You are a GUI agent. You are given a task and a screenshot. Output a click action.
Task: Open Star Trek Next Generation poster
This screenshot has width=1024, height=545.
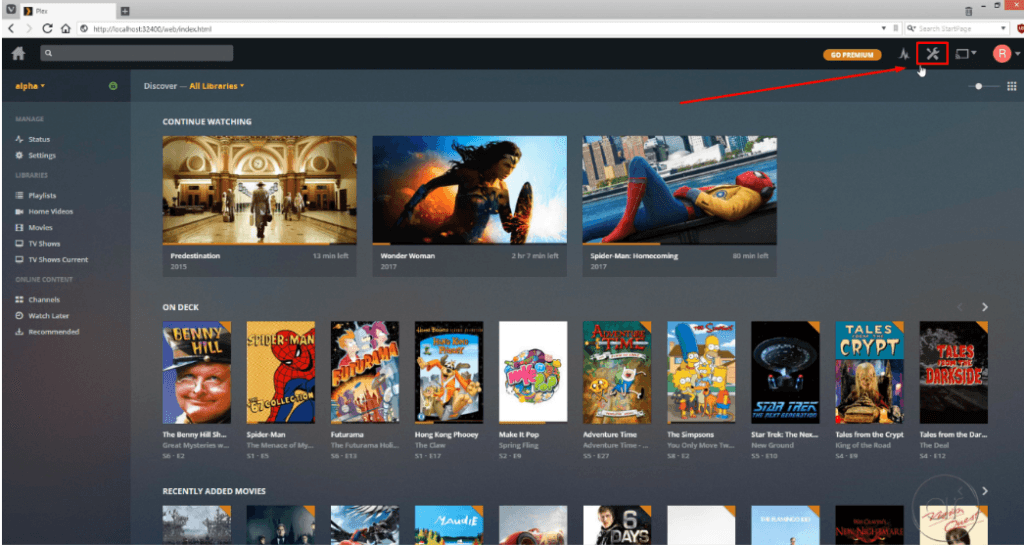786,372
